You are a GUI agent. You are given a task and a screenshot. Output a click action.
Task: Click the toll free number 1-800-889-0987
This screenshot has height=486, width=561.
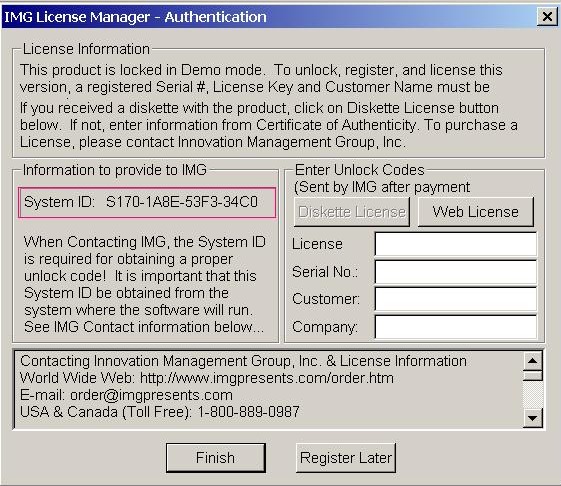pyautogui.click(x=248, y=412)
